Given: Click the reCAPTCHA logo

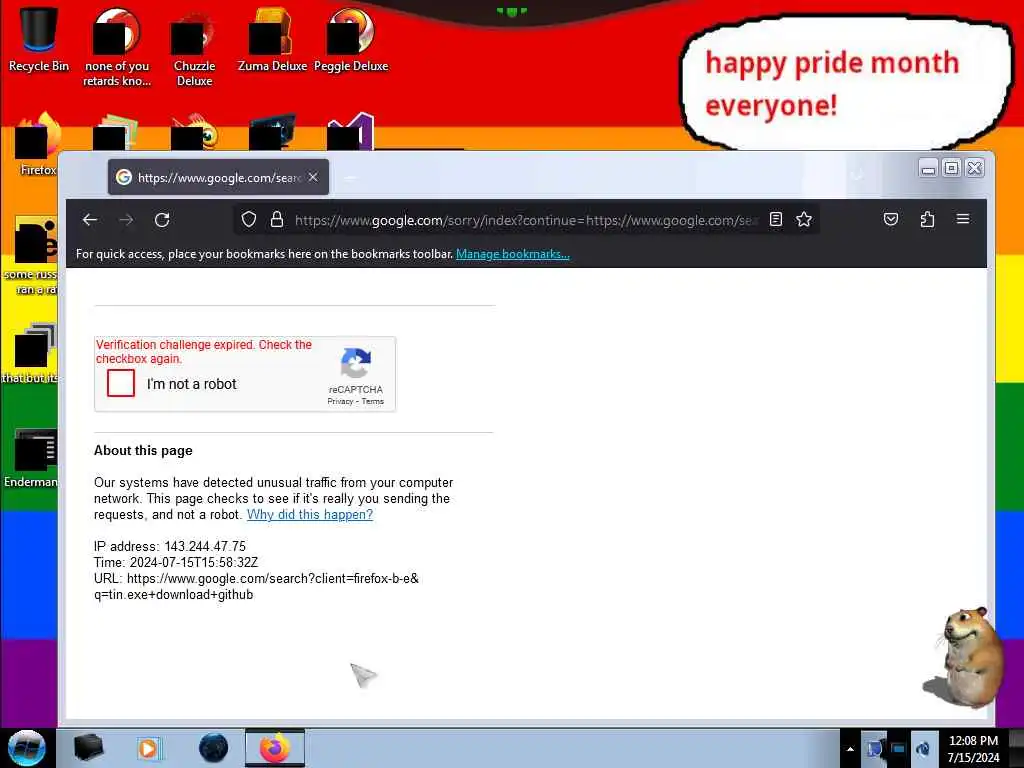Looking at the screenshot, I should (356, 363).
